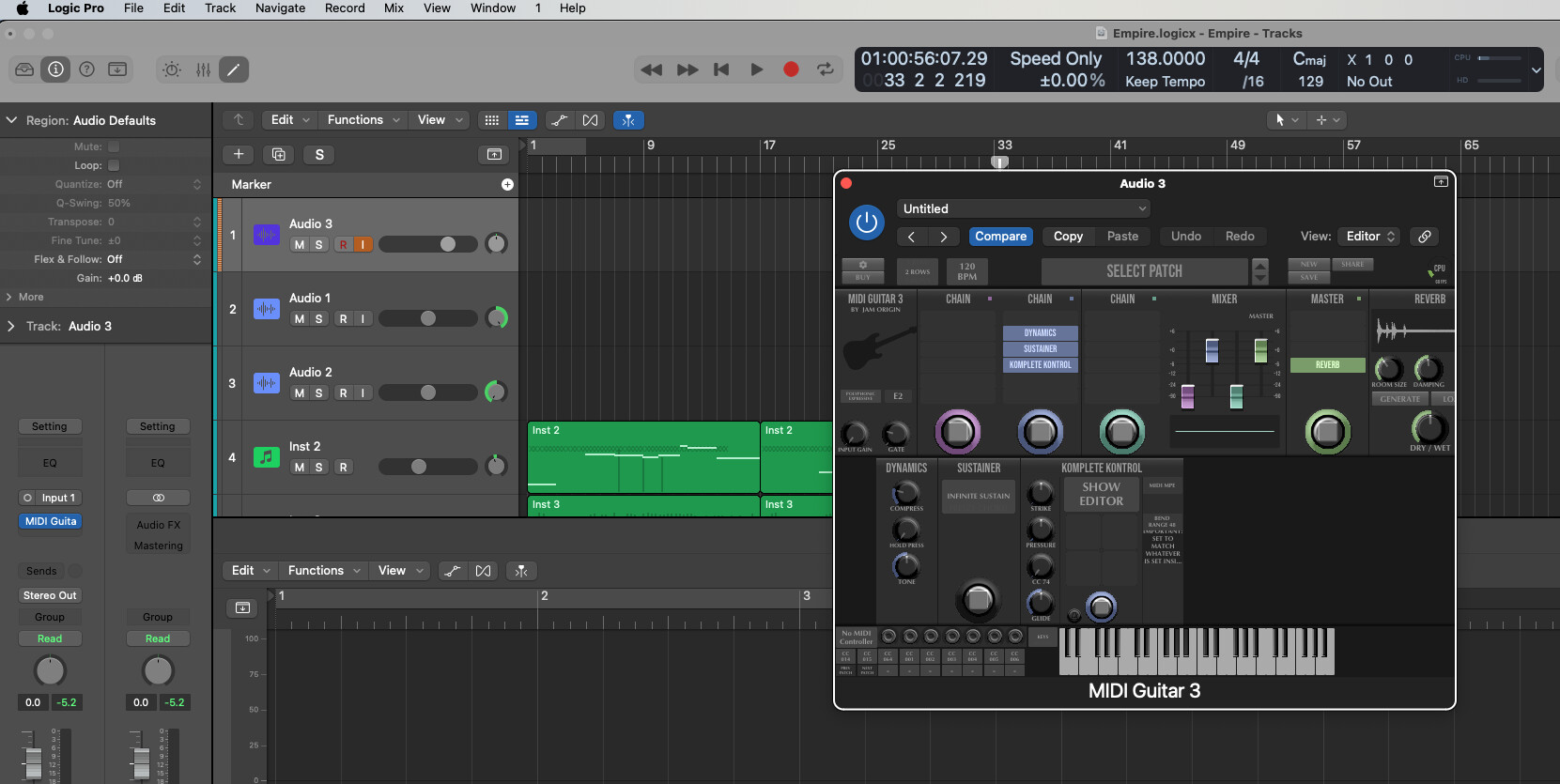Mute the Audio 3 track

299,245
